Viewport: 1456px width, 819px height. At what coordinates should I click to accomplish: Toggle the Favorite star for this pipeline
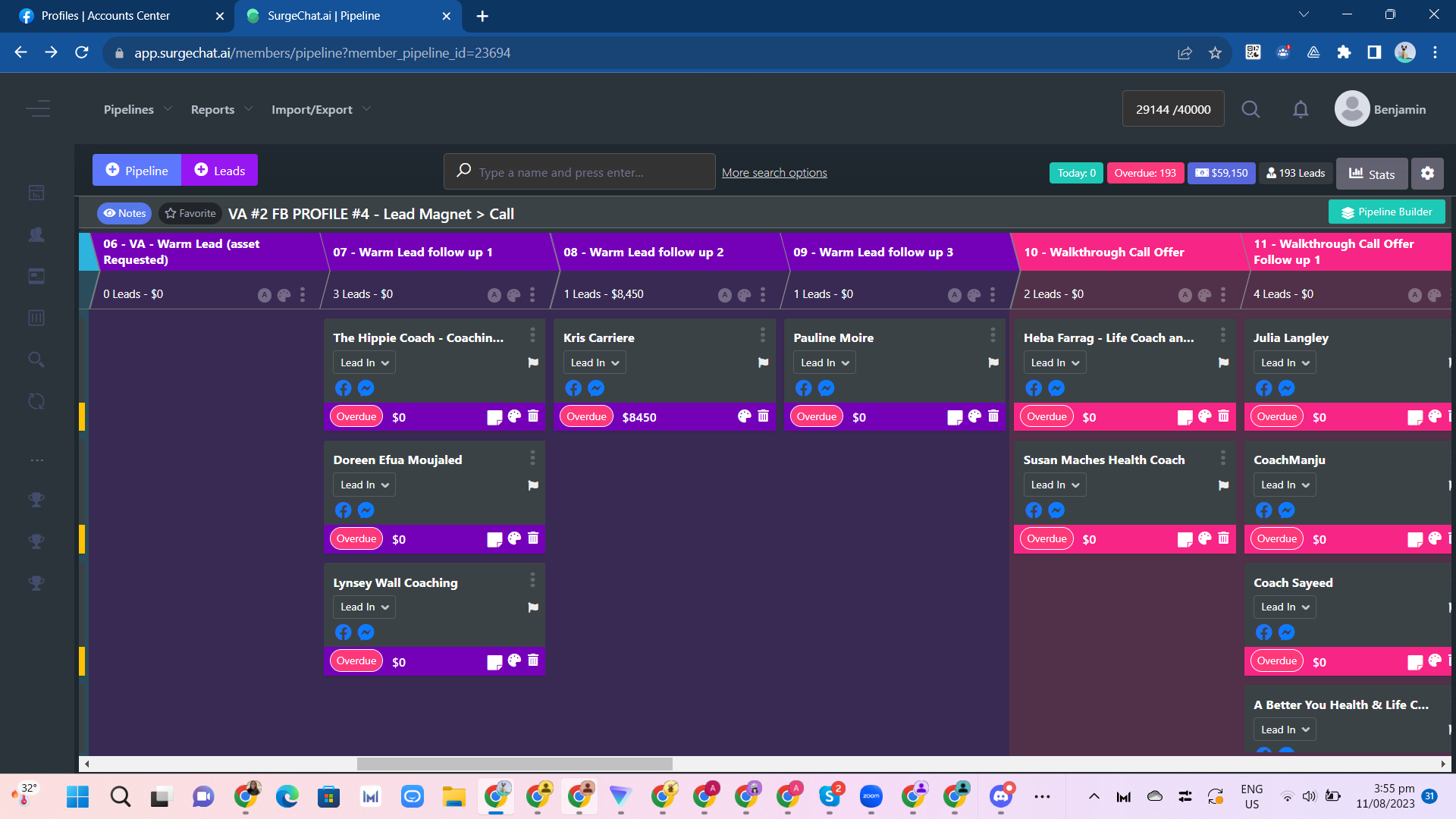[190, 214]
